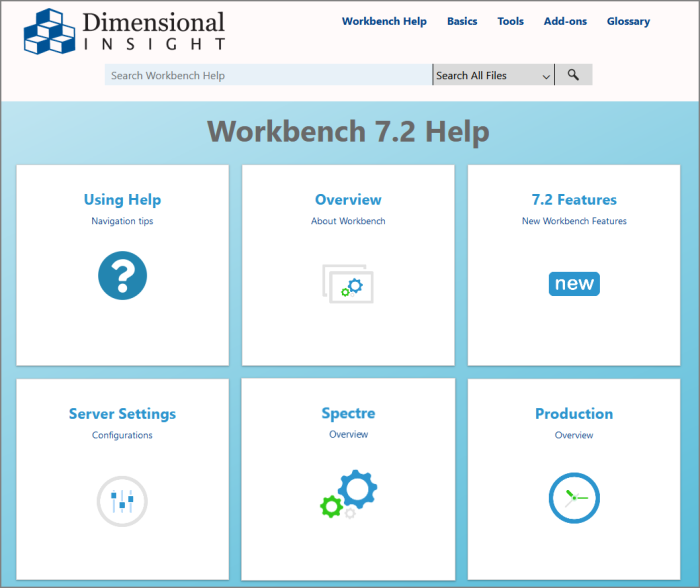Open the Glossary menu item
The image size is (700, 588).
tap(628, 21)
